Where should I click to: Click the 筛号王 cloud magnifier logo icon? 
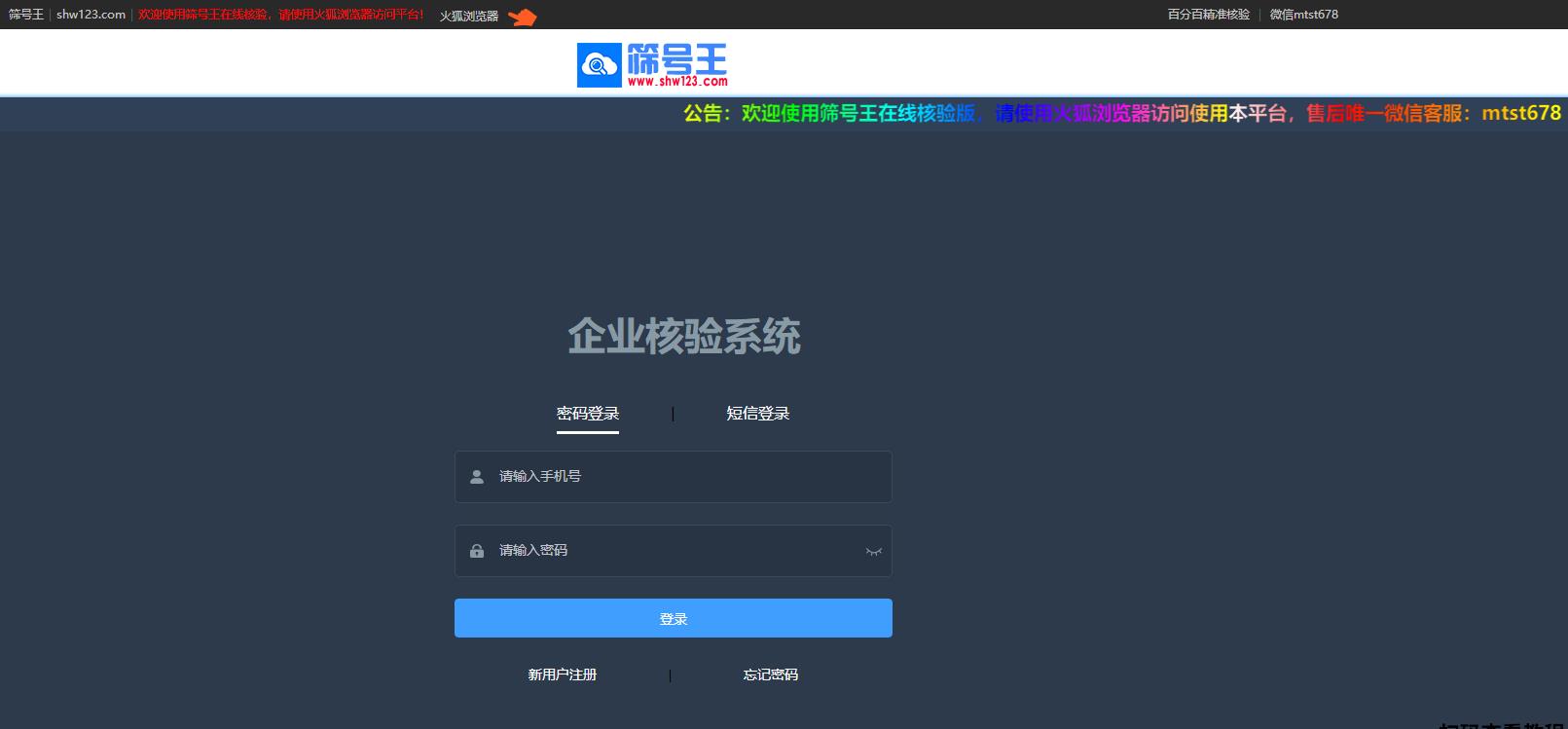(599, 65)
